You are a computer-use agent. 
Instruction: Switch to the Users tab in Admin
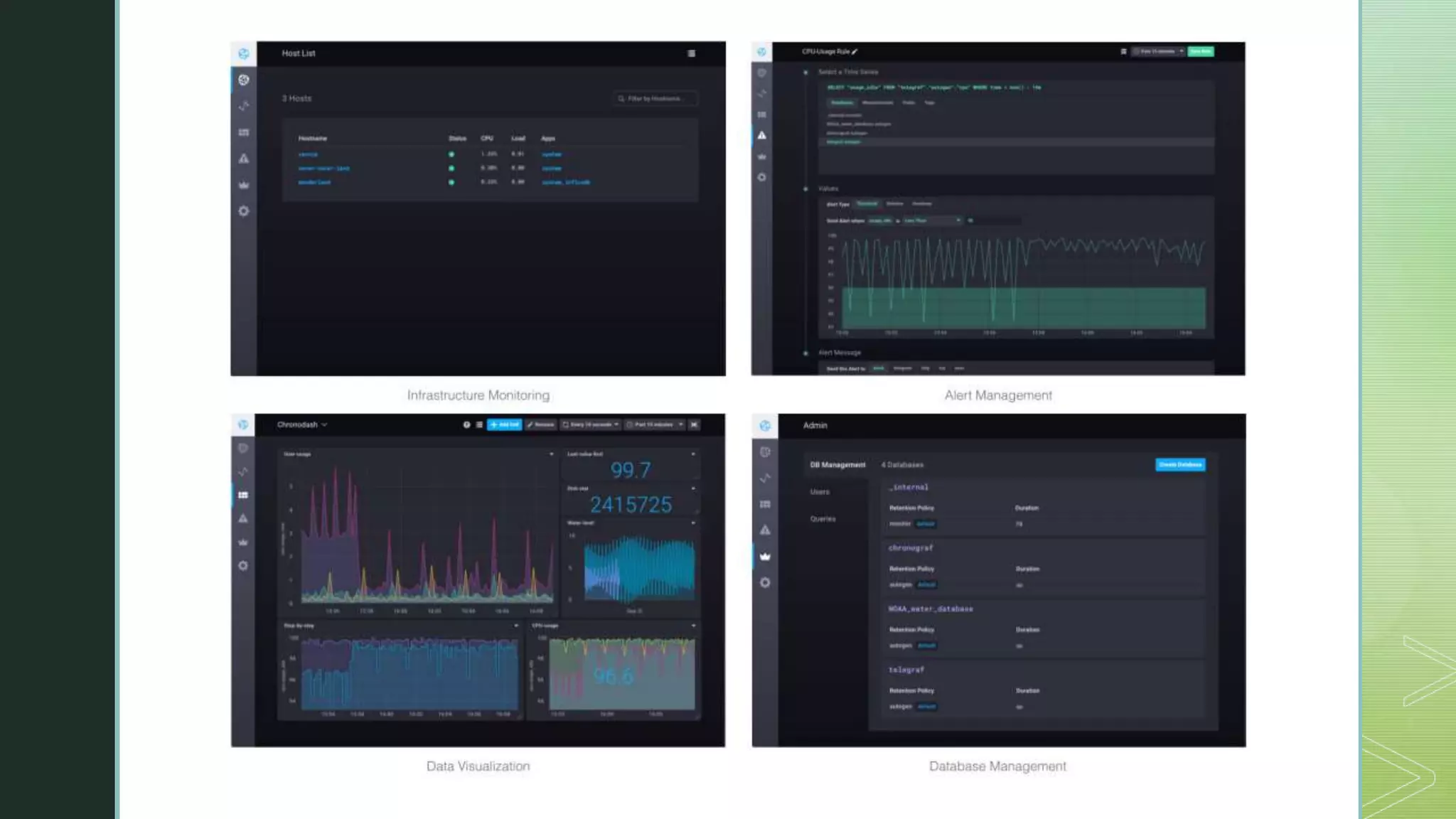coord(820,492)
